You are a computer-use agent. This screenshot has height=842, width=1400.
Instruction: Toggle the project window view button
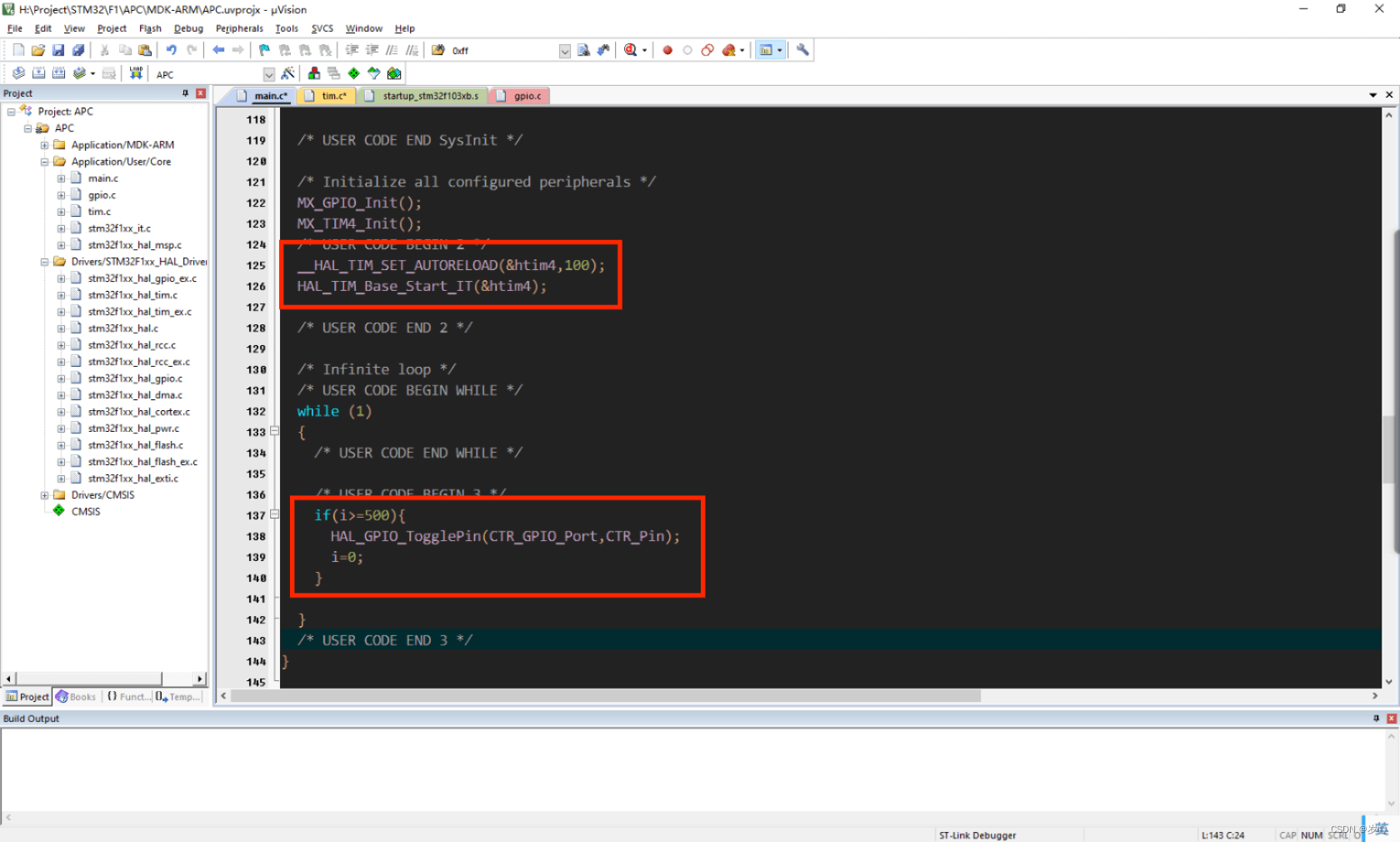[x=766, y=50]
